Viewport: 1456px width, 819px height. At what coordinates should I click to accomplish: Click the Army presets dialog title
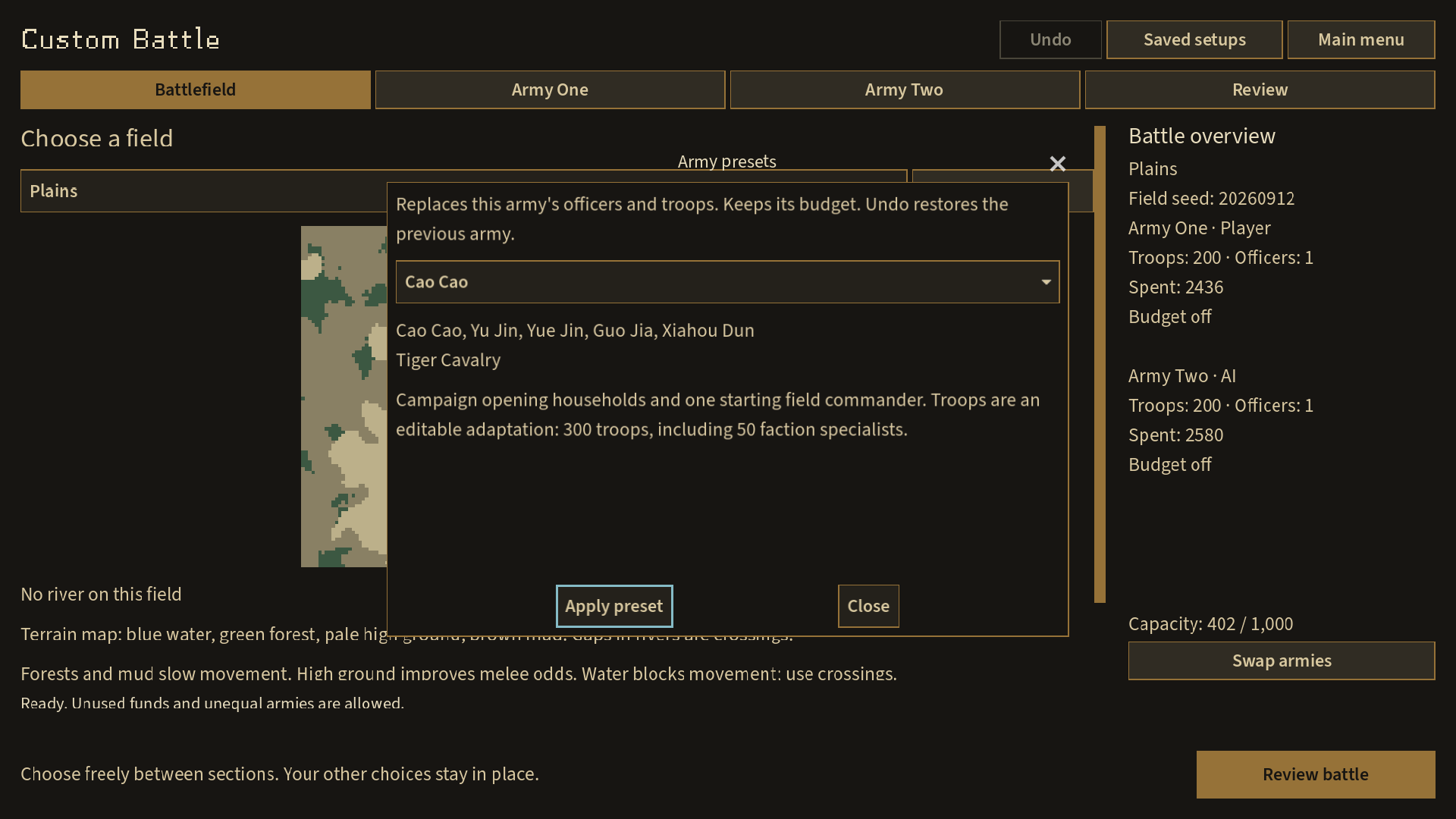coord(726,162)
